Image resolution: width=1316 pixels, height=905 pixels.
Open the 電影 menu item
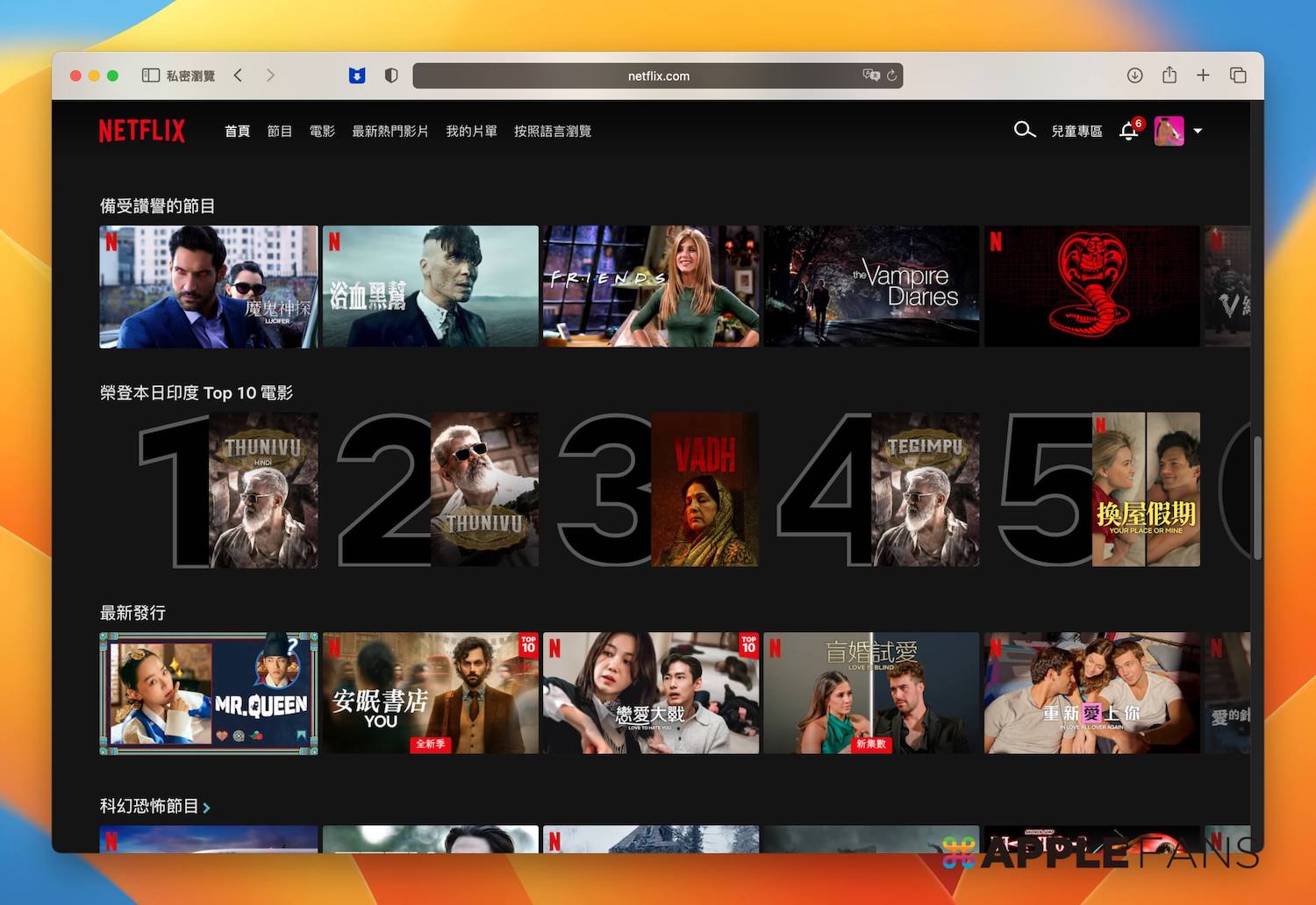point(322,131)
